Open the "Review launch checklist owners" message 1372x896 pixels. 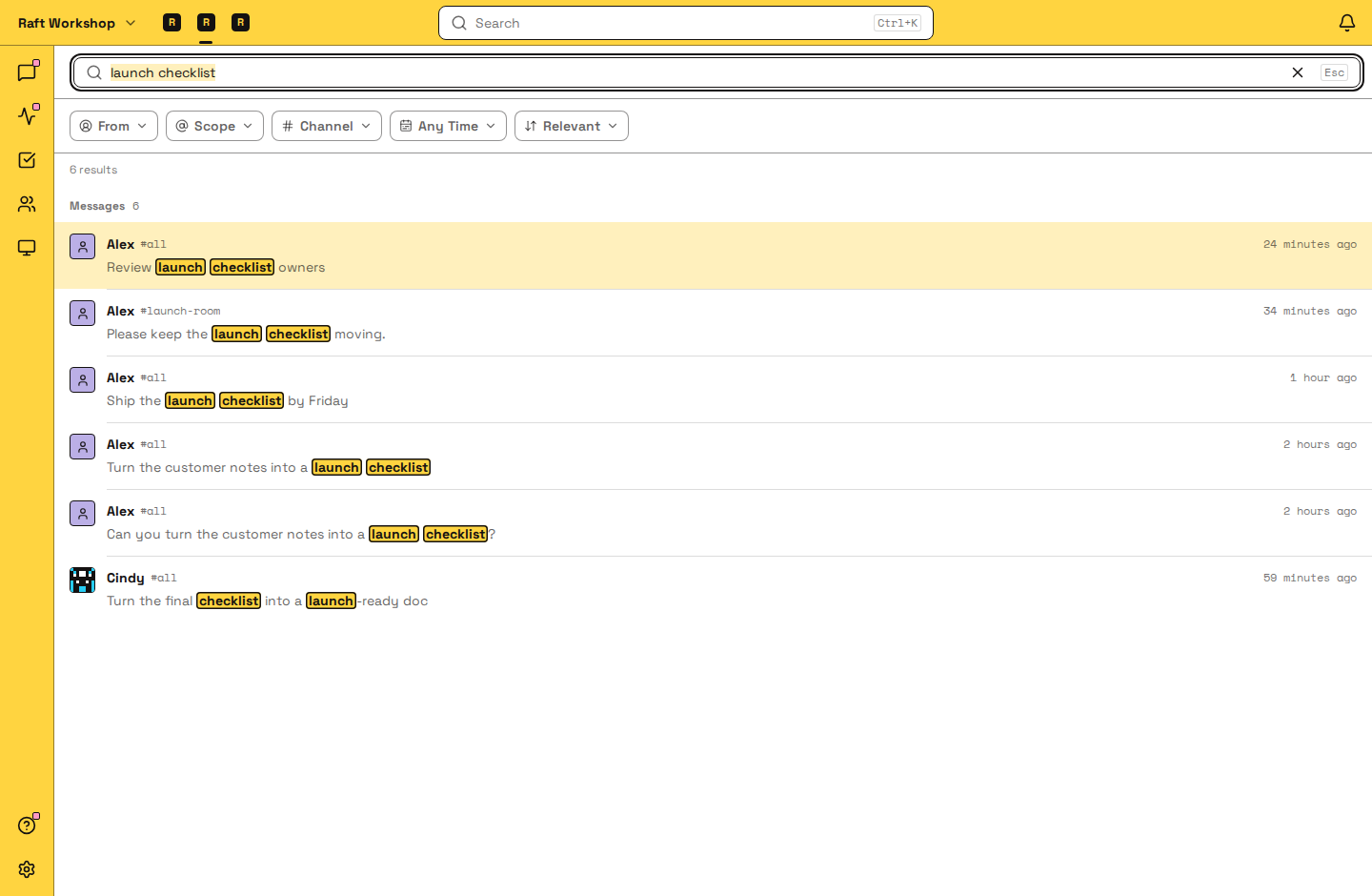click(713, 256)
